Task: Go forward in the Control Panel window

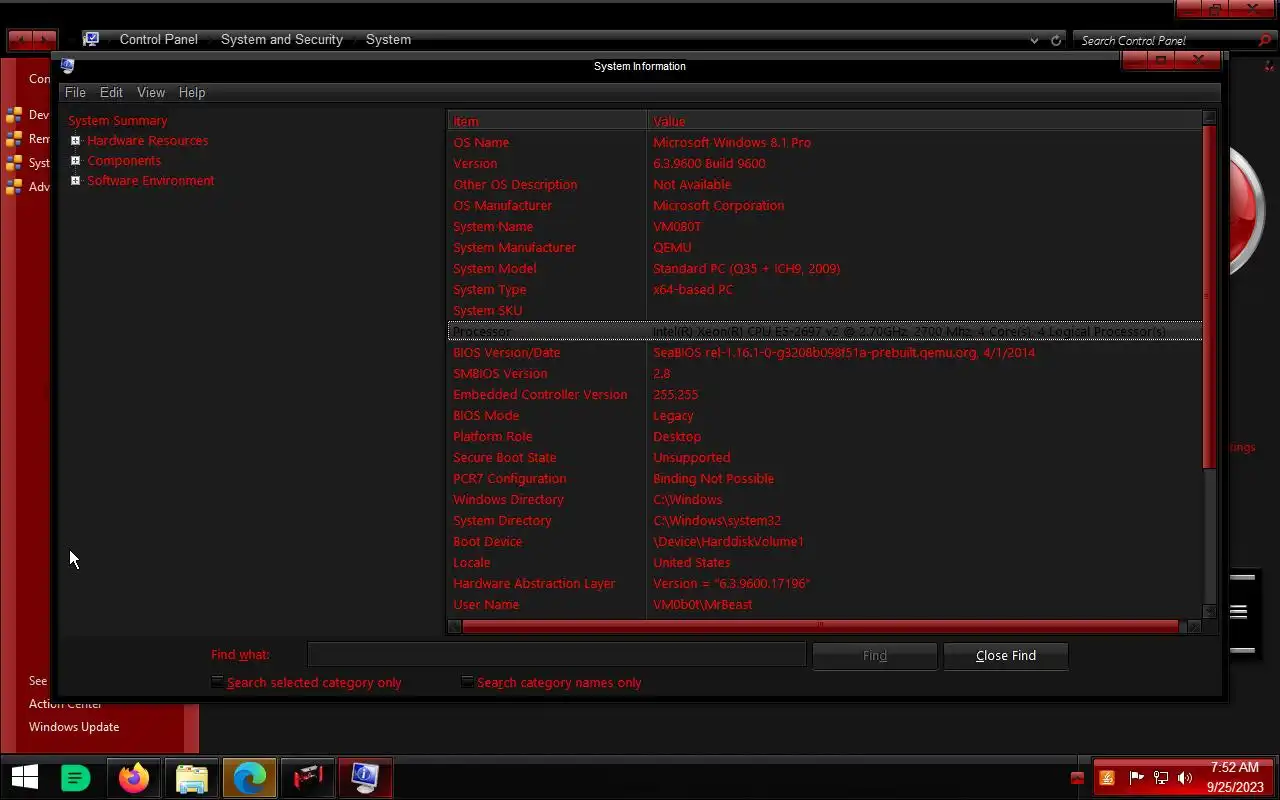Action: [44, 40]
